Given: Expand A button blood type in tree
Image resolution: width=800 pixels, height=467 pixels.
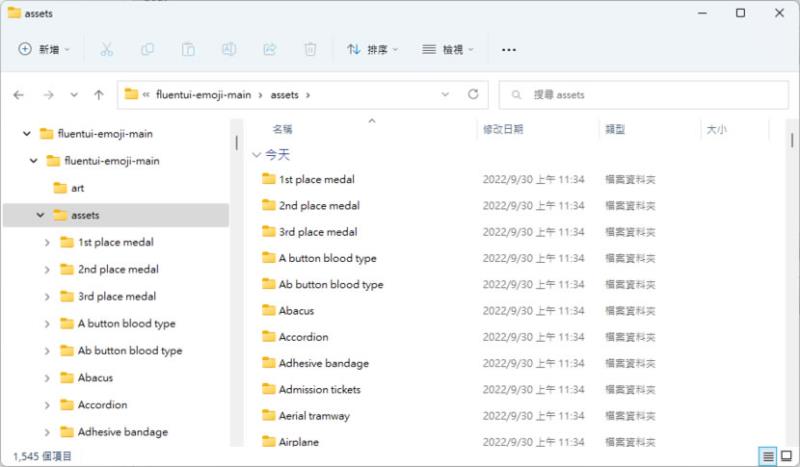Looking at the screenshot, I should (x=47, y=324).
